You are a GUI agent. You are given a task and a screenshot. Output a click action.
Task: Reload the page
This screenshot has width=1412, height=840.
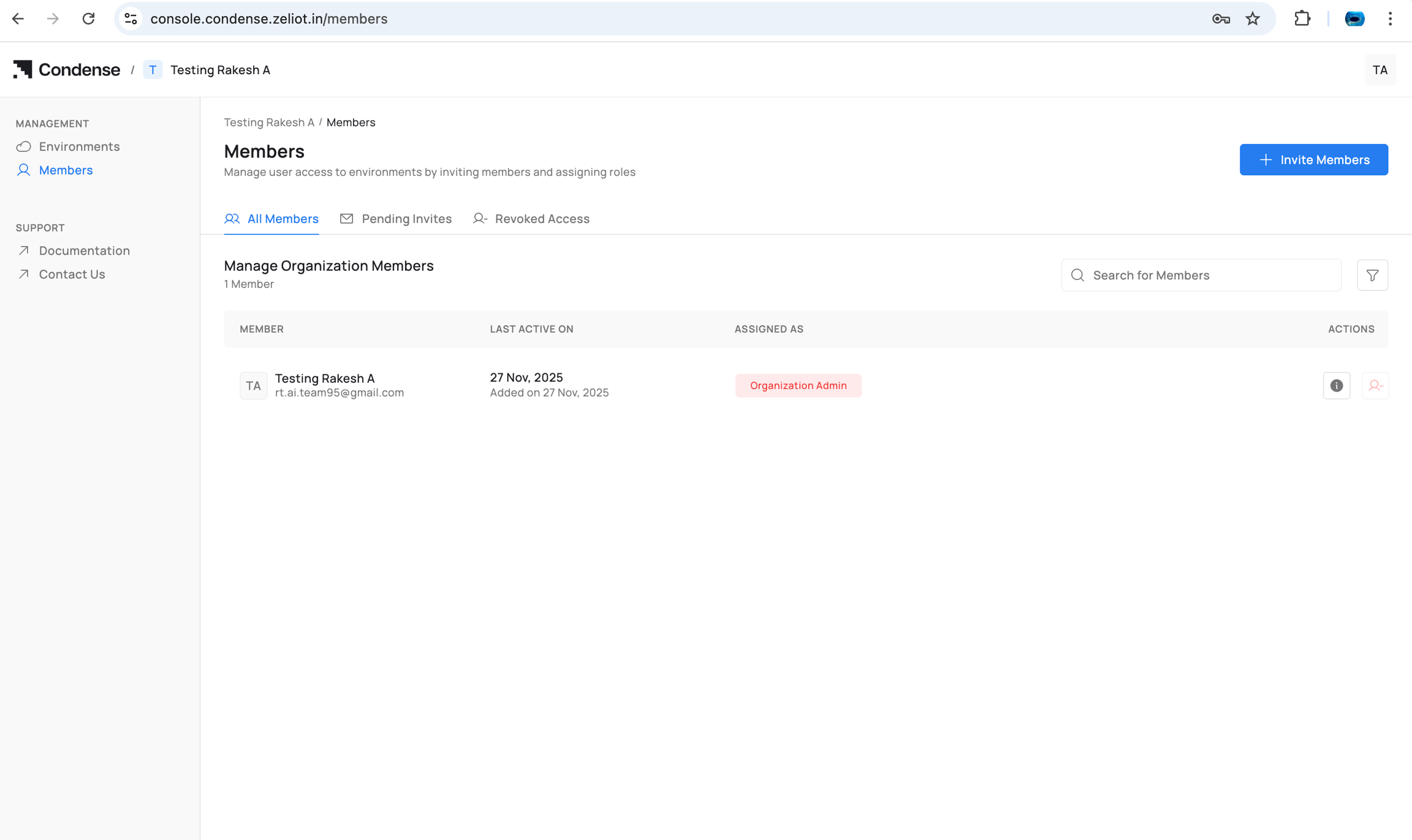(x=88, y=19)
